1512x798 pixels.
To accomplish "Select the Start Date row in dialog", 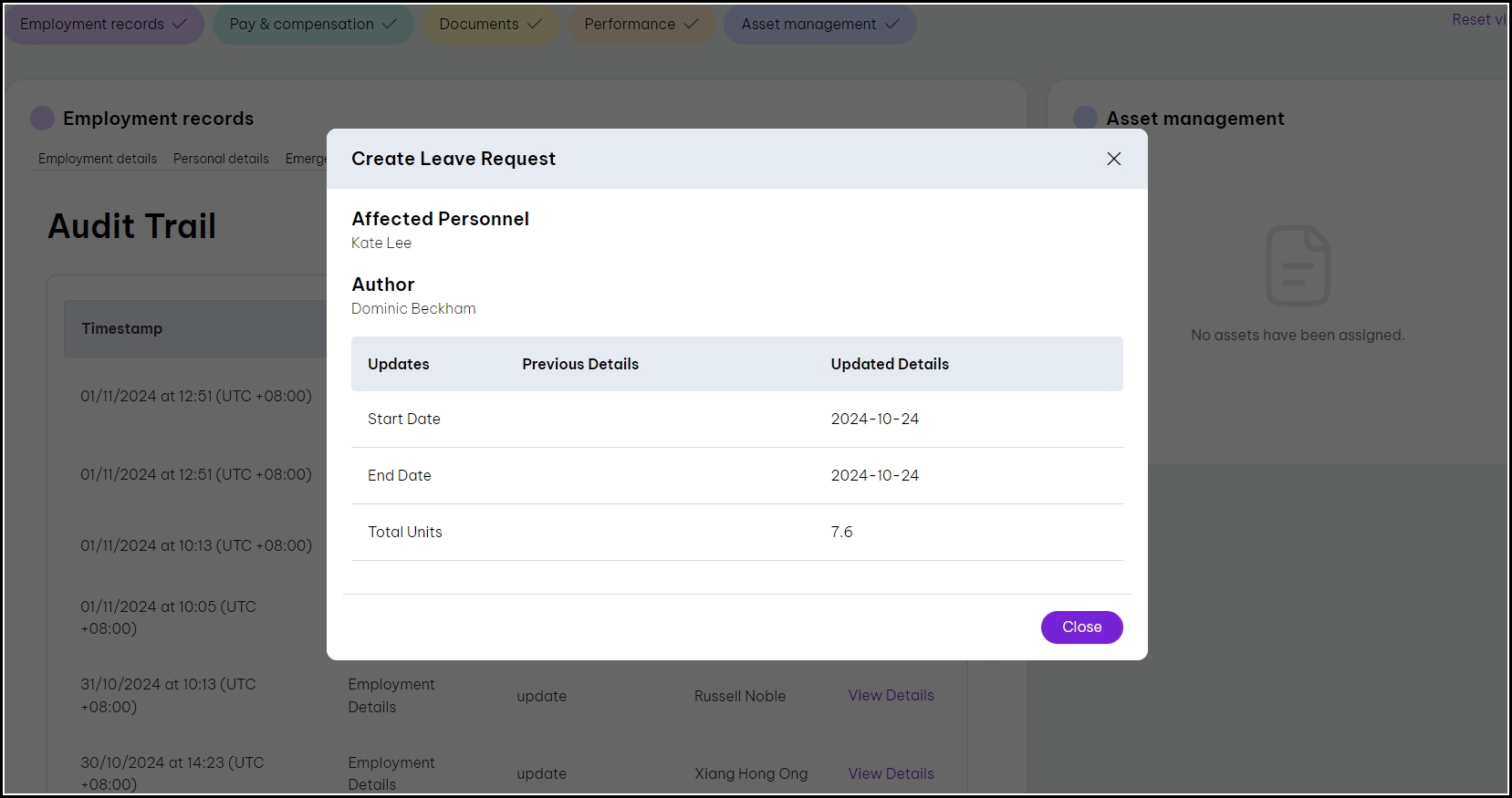I will [x=735, y=420].
